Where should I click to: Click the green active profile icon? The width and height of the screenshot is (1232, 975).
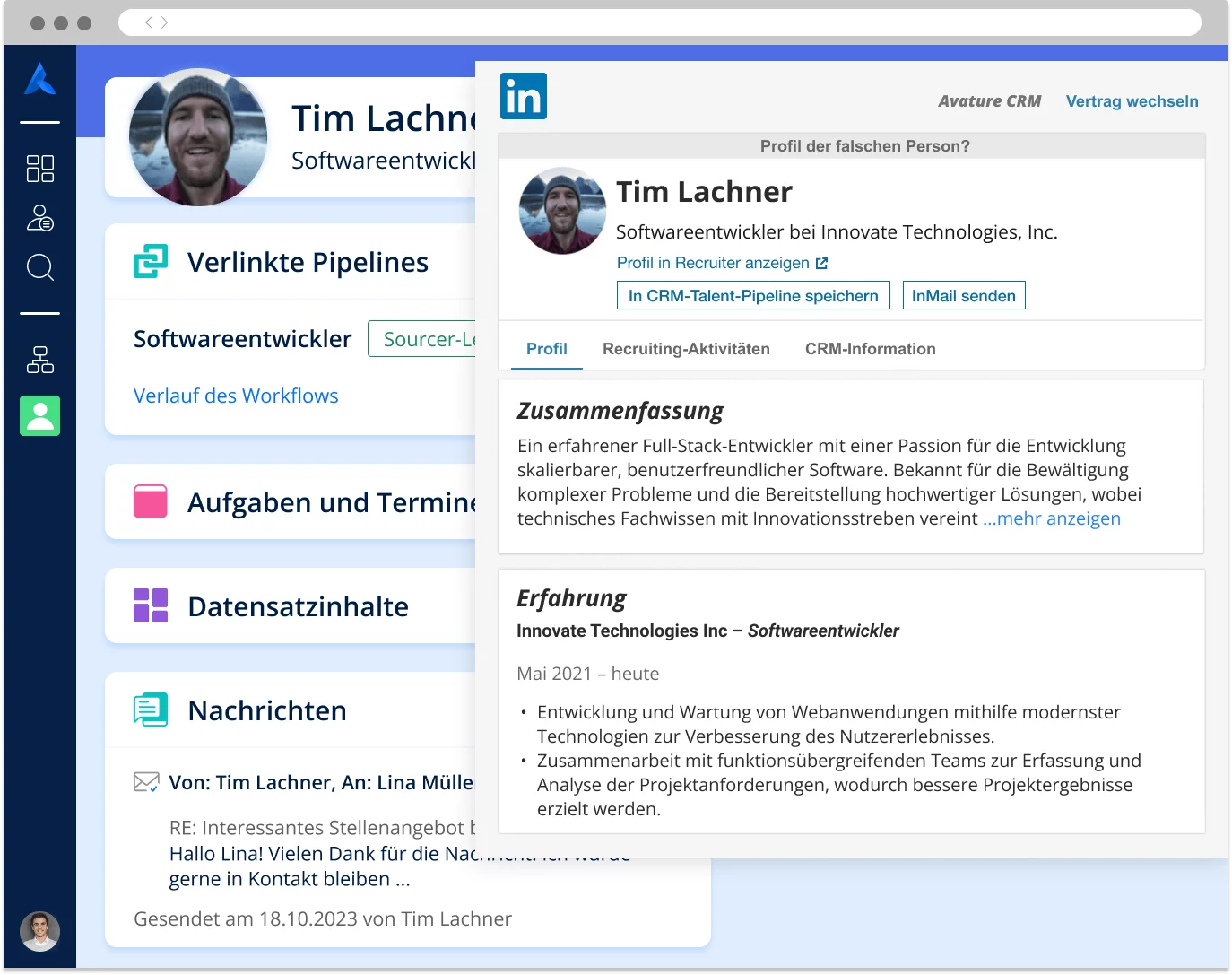[39, 415]
